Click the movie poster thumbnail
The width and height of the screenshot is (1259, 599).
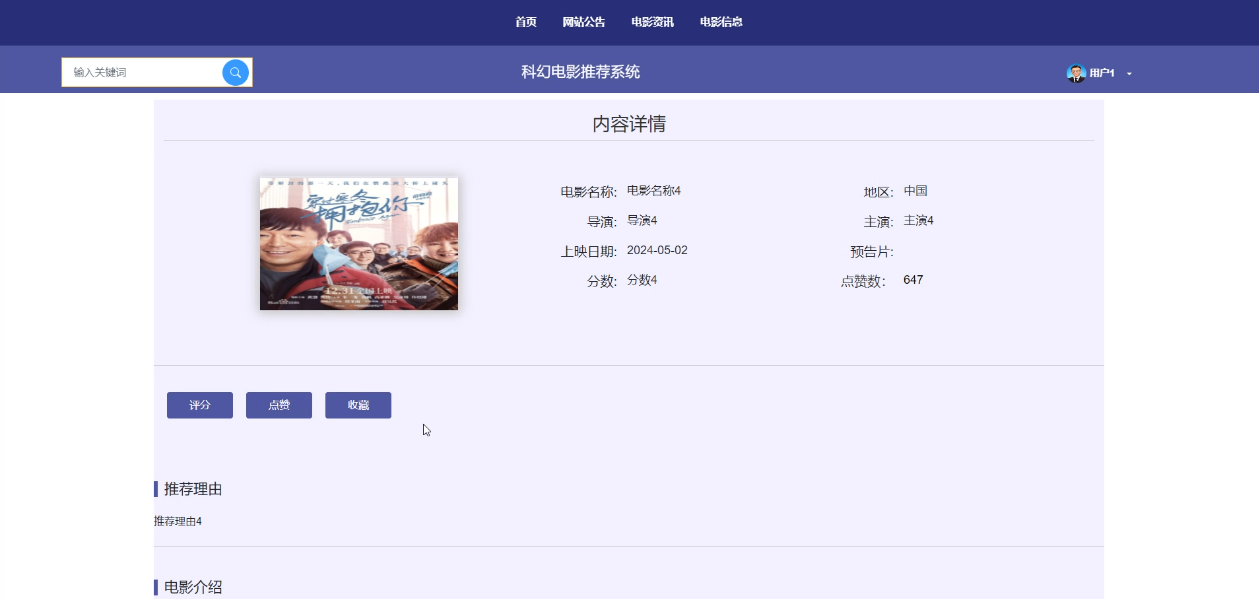(359, 244)
